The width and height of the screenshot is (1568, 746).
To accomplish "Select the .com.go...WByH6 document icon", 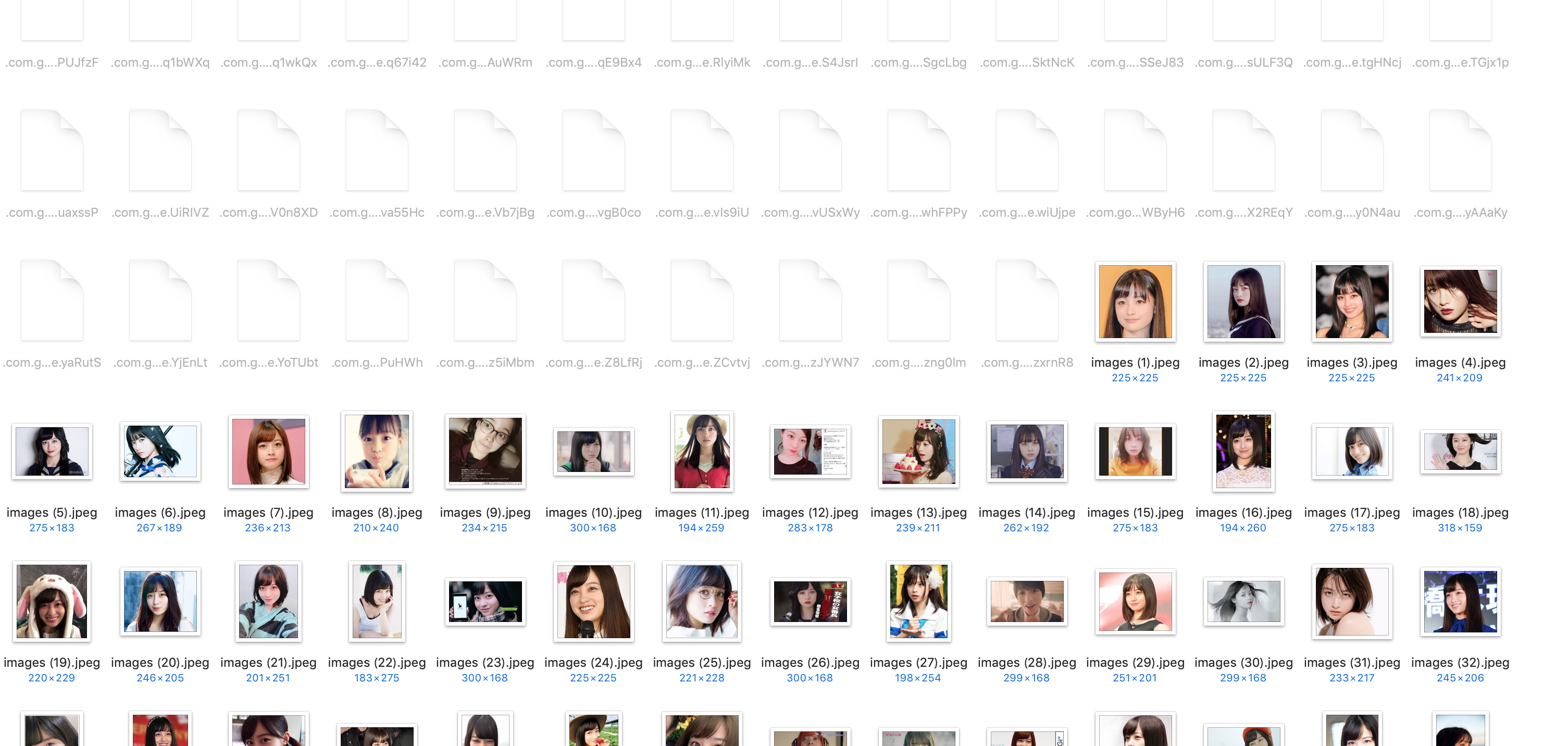I will pos(1135,151).
